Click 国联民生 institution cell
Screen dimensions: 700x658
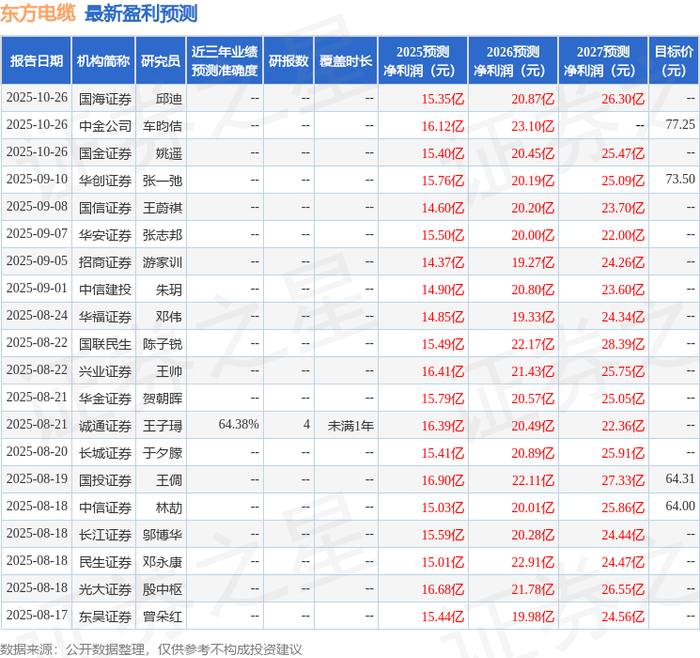pyautogui.click(x=105, y=344)
